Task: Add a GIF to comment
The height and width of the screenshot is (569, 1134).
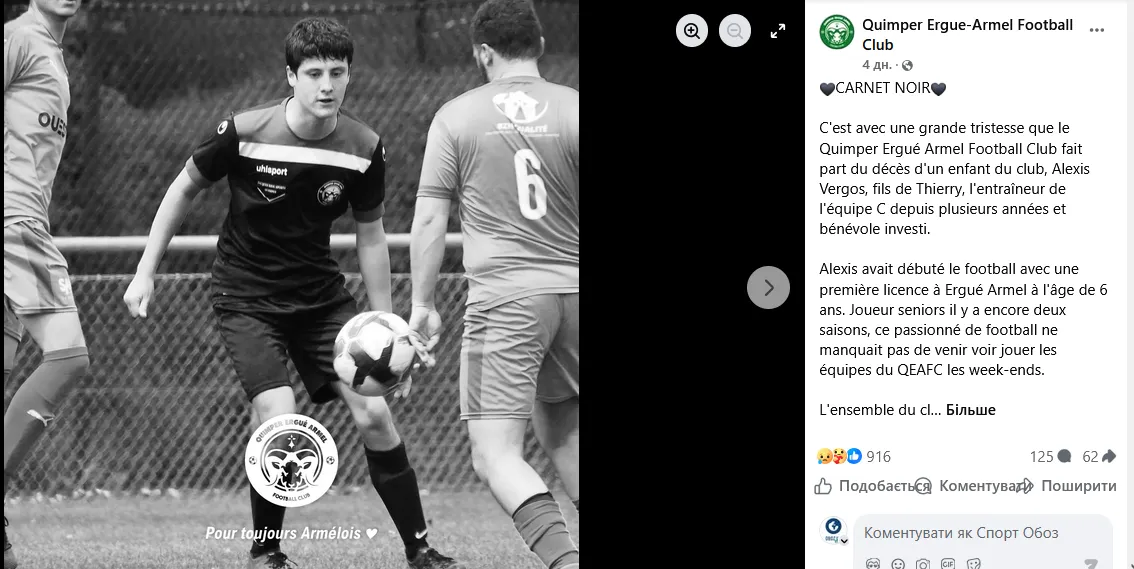Action: click(947, 564)
